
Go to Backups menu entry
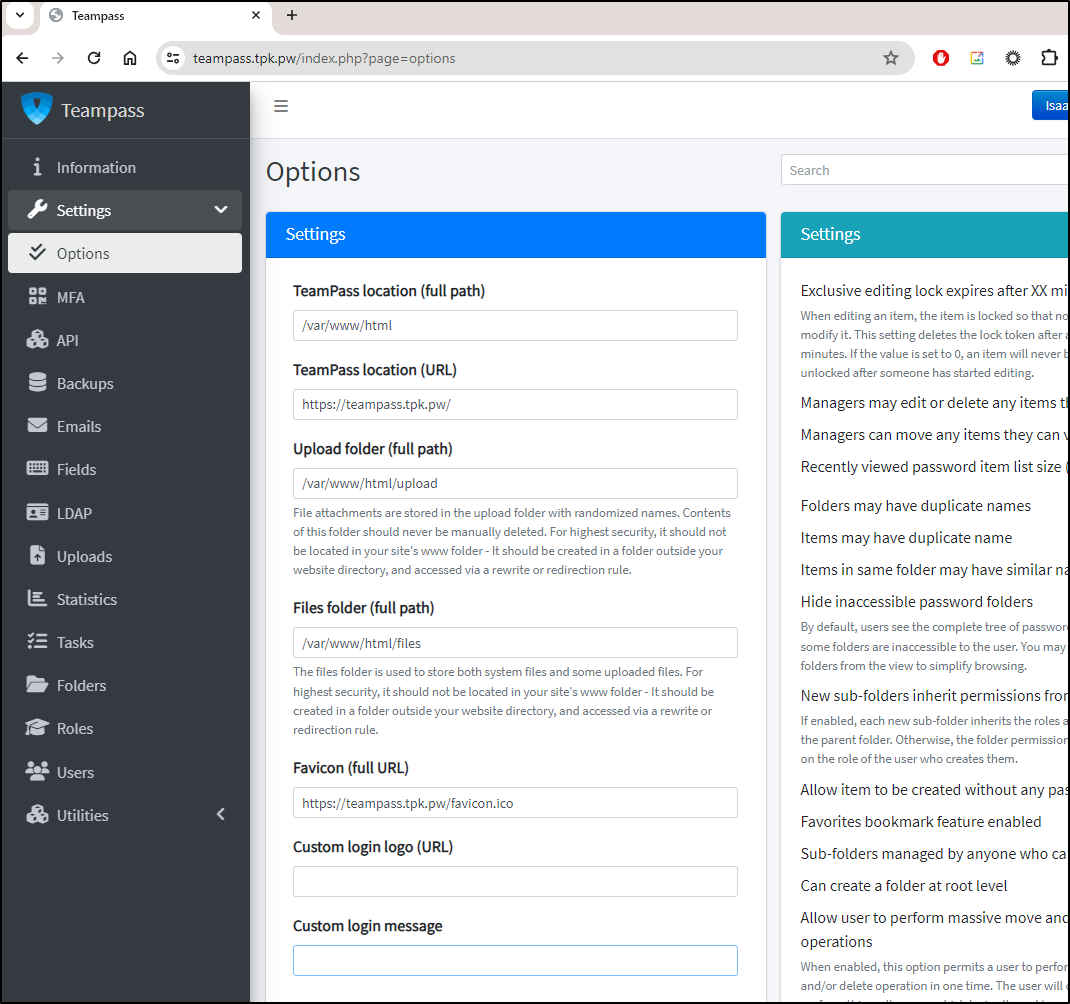(x=125, y=383)
